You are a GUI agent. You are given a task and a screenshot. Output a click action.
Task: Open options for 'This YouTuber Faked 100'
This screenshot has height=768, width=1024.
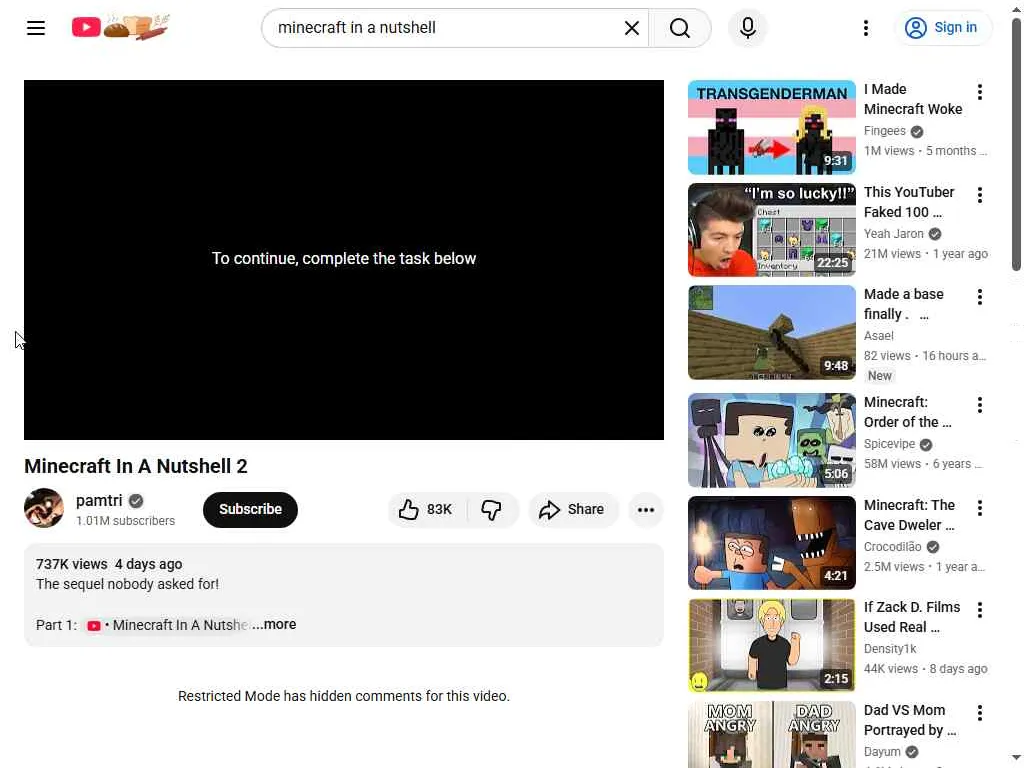point(980,195)
